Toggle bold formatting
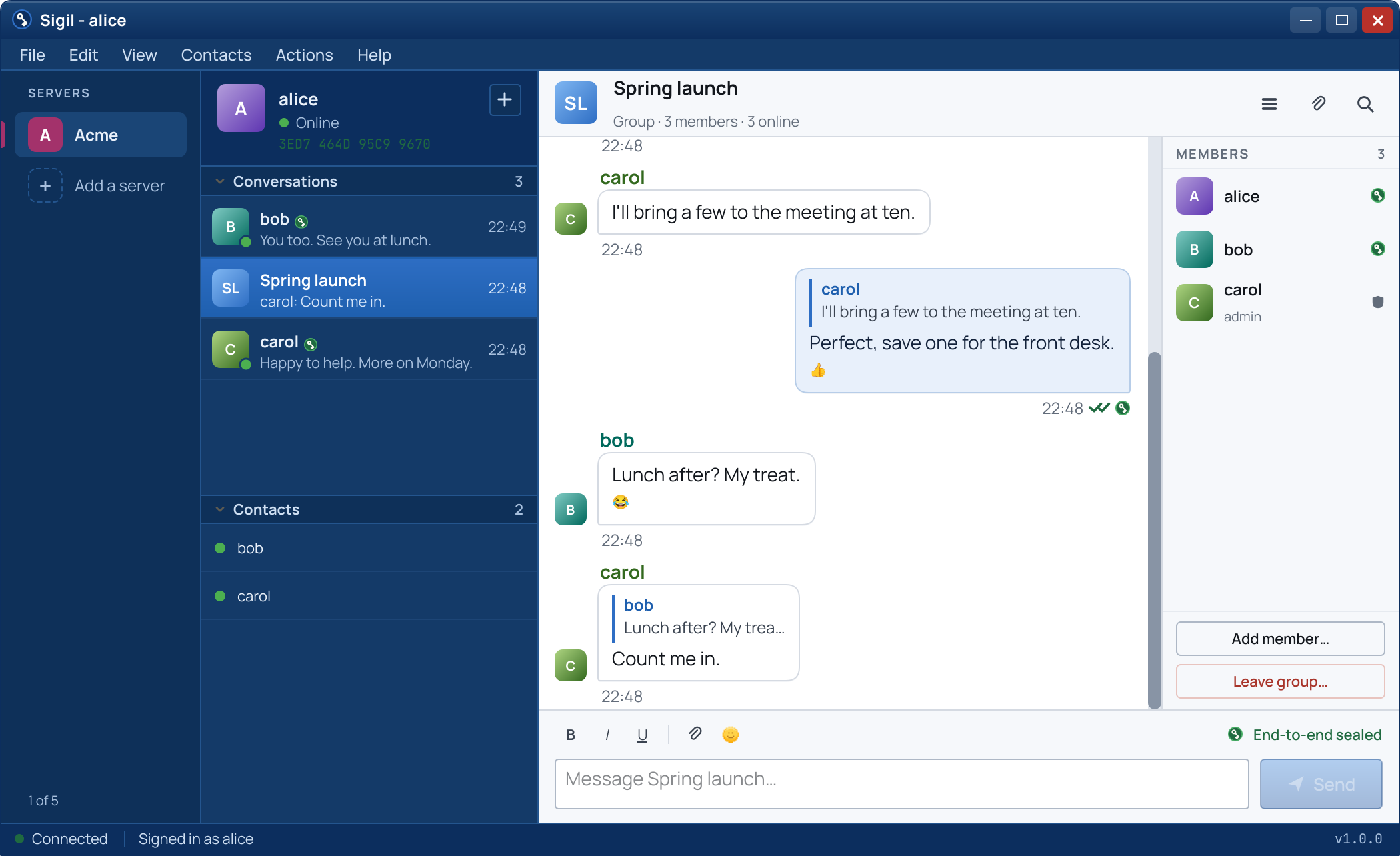1400x856 pixels. coord(571,734)
